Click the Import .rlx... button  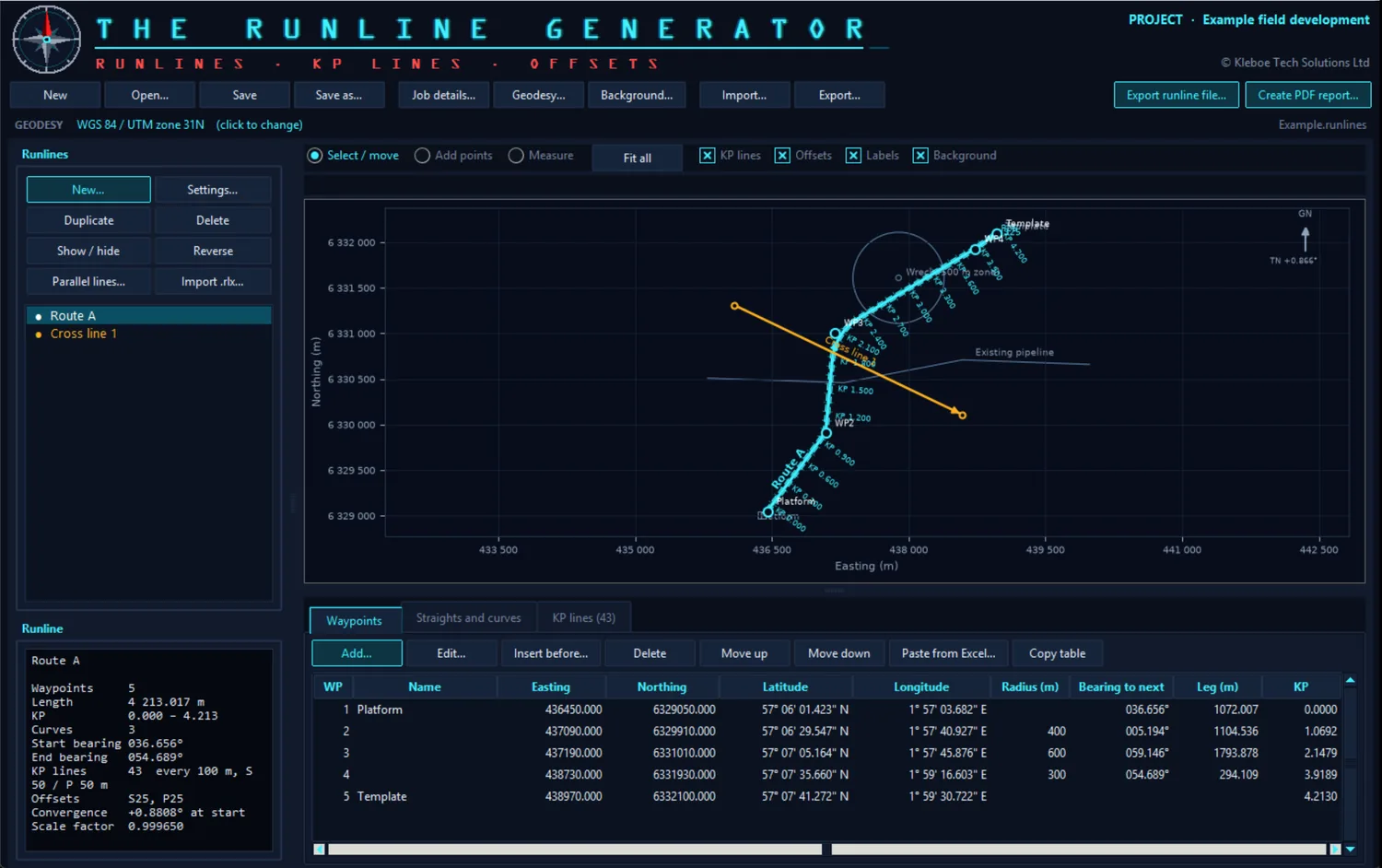click(x=213, y=281)
